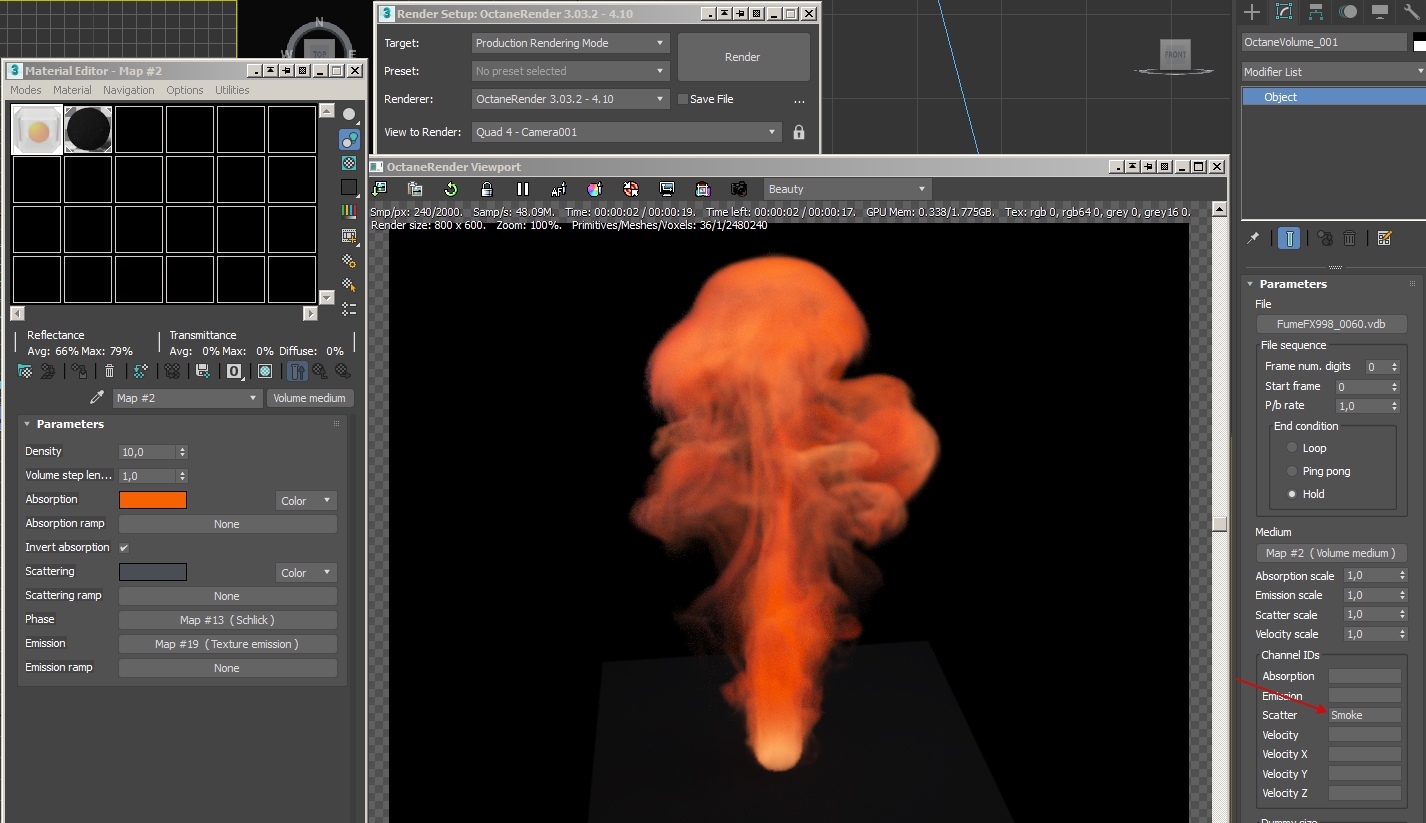Open the Modifier List dropdown
The height and width of the screenshot is (823, 1426).
pyautogui.click(x=1333, y=72)
